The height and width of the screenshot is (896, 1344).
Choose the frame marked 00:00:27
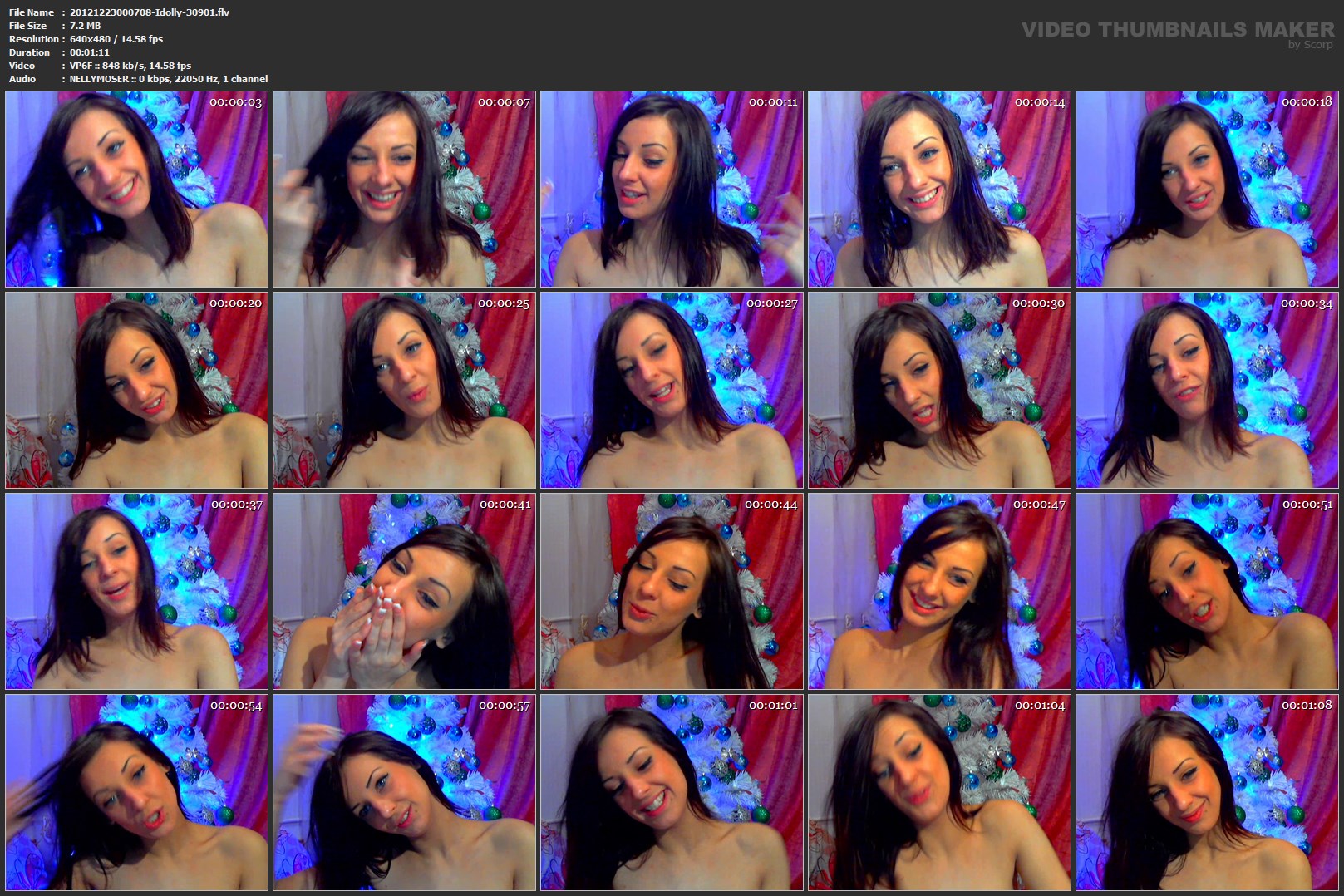672,391
